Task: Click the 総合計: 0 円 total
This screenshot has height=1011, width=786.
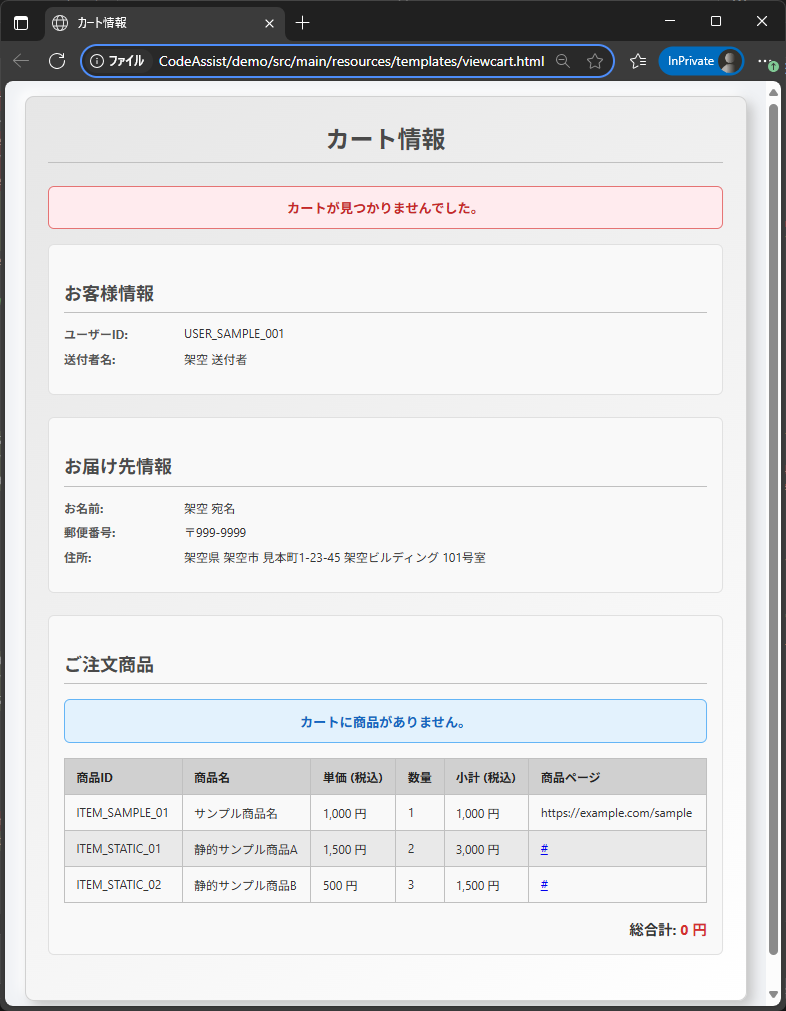Action: [668, 930]
